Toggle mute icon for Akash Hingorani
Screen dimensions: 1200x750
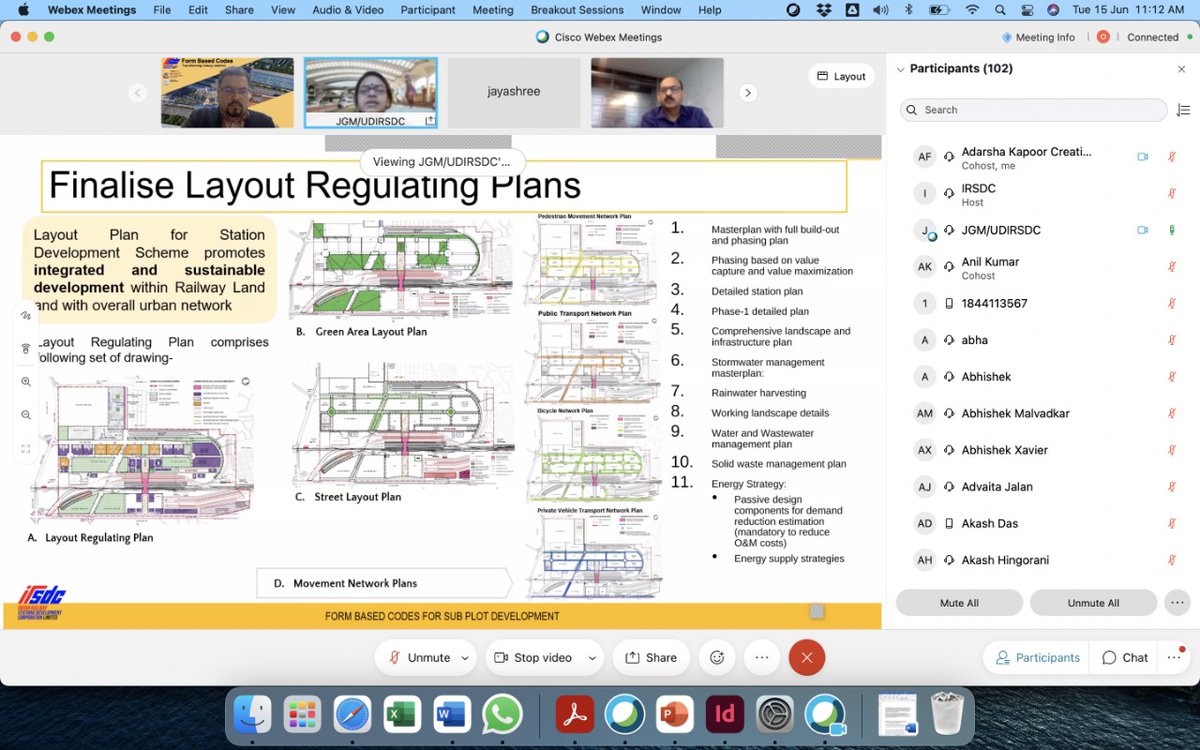click(x=1172, y=560)
